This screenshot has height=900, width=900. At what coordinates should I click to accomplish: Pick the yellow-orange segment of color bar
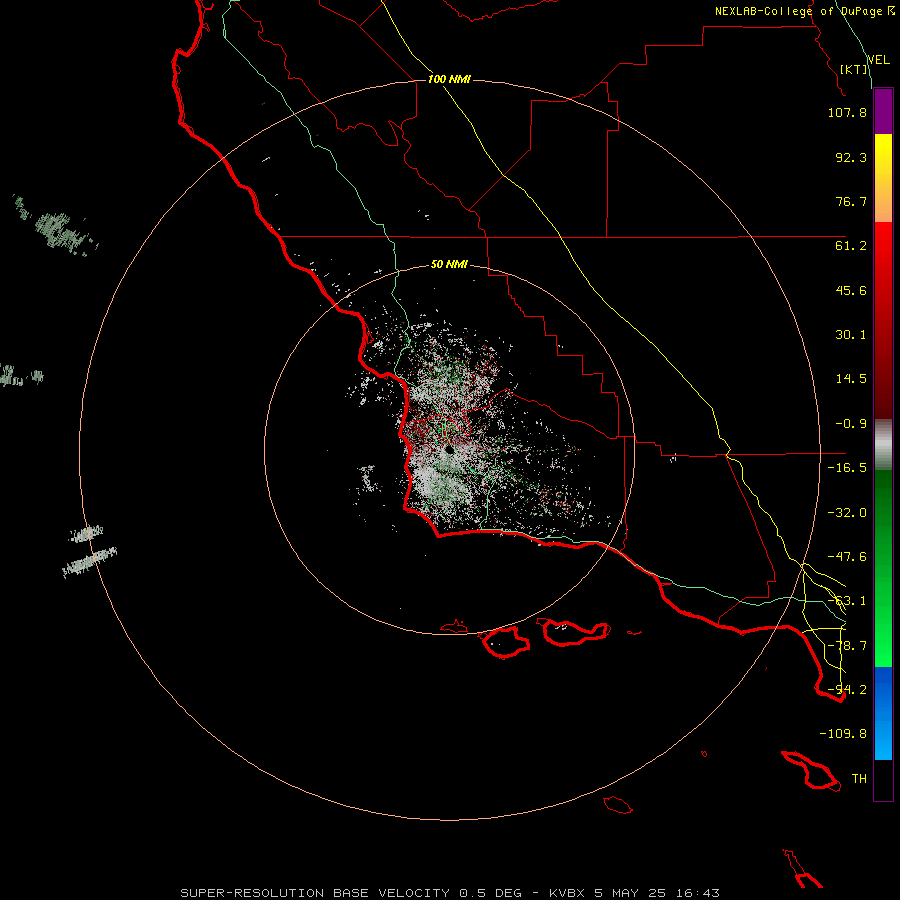tap(883, 178)
